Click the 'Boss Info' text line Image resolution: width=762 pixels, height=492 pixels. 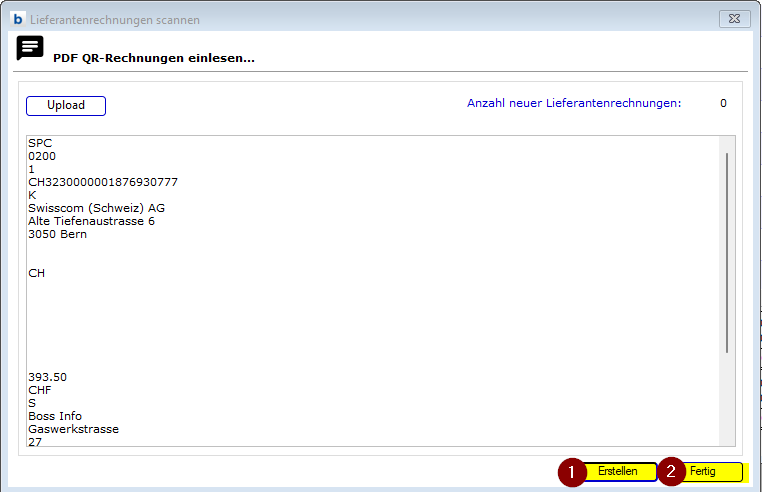pyautogui.click(x=55, y=416)
